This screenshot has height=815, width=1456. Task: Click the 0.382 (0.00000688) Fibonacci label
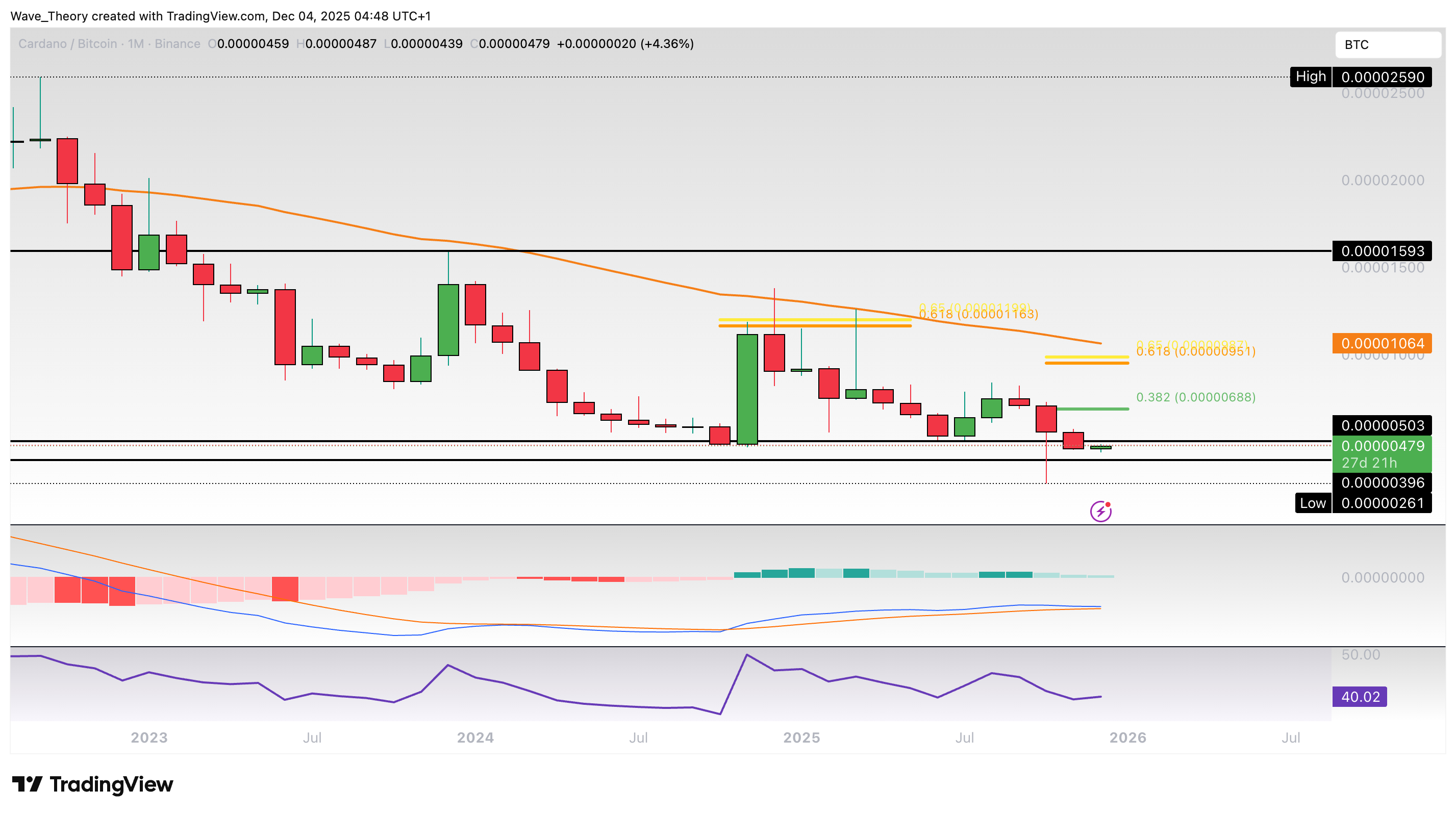tap(1195, 397)
